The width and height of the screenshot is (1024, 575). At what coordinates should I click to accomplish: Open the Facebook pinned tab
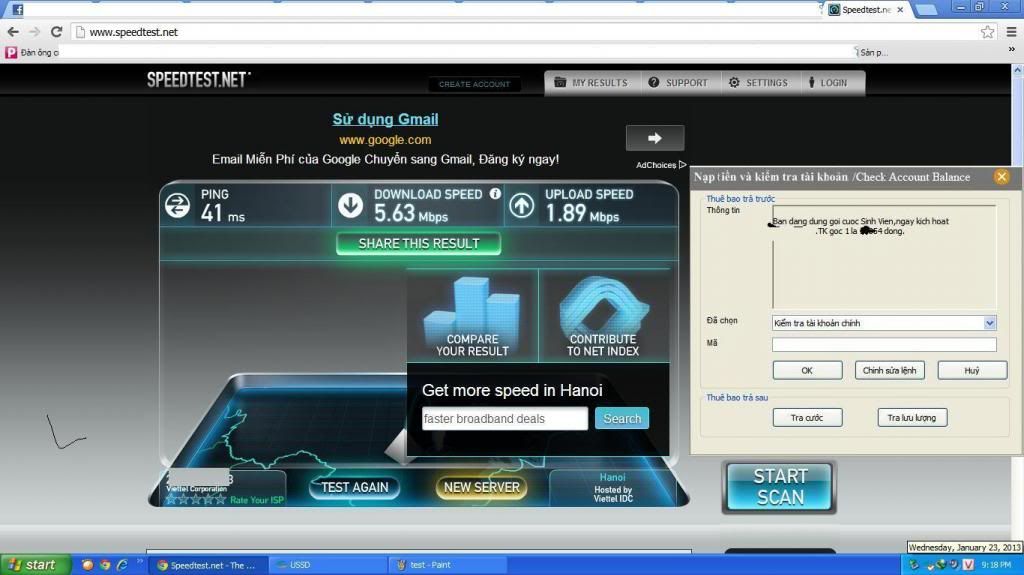coord(18,9)
